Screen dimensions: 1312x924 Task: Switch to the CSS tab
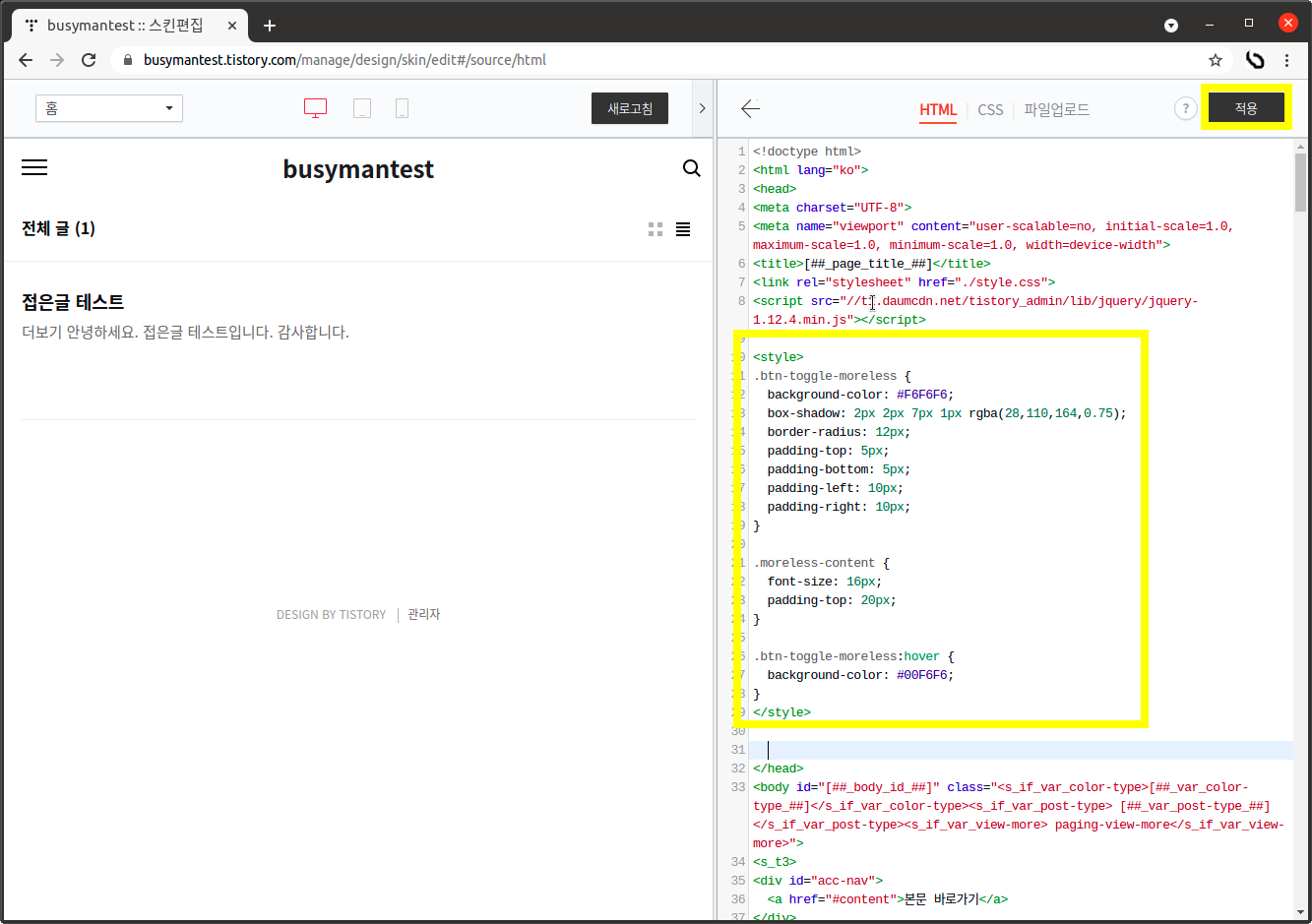click(x=990, y=110)
